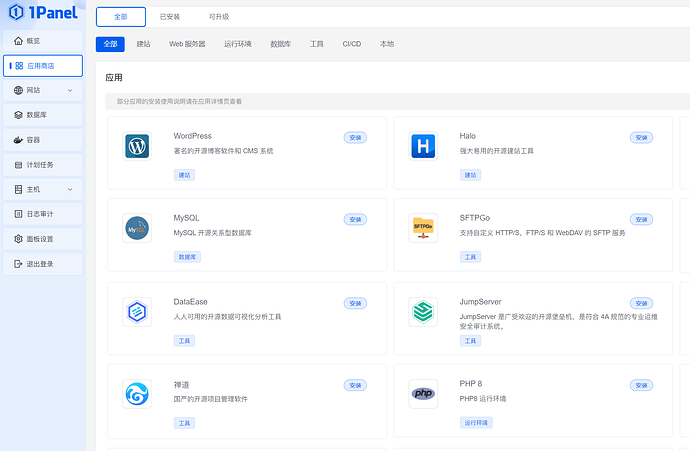Click the 禅道 app icon
Viewport: 690px width, 451px height.
click(x=137, y=394)
